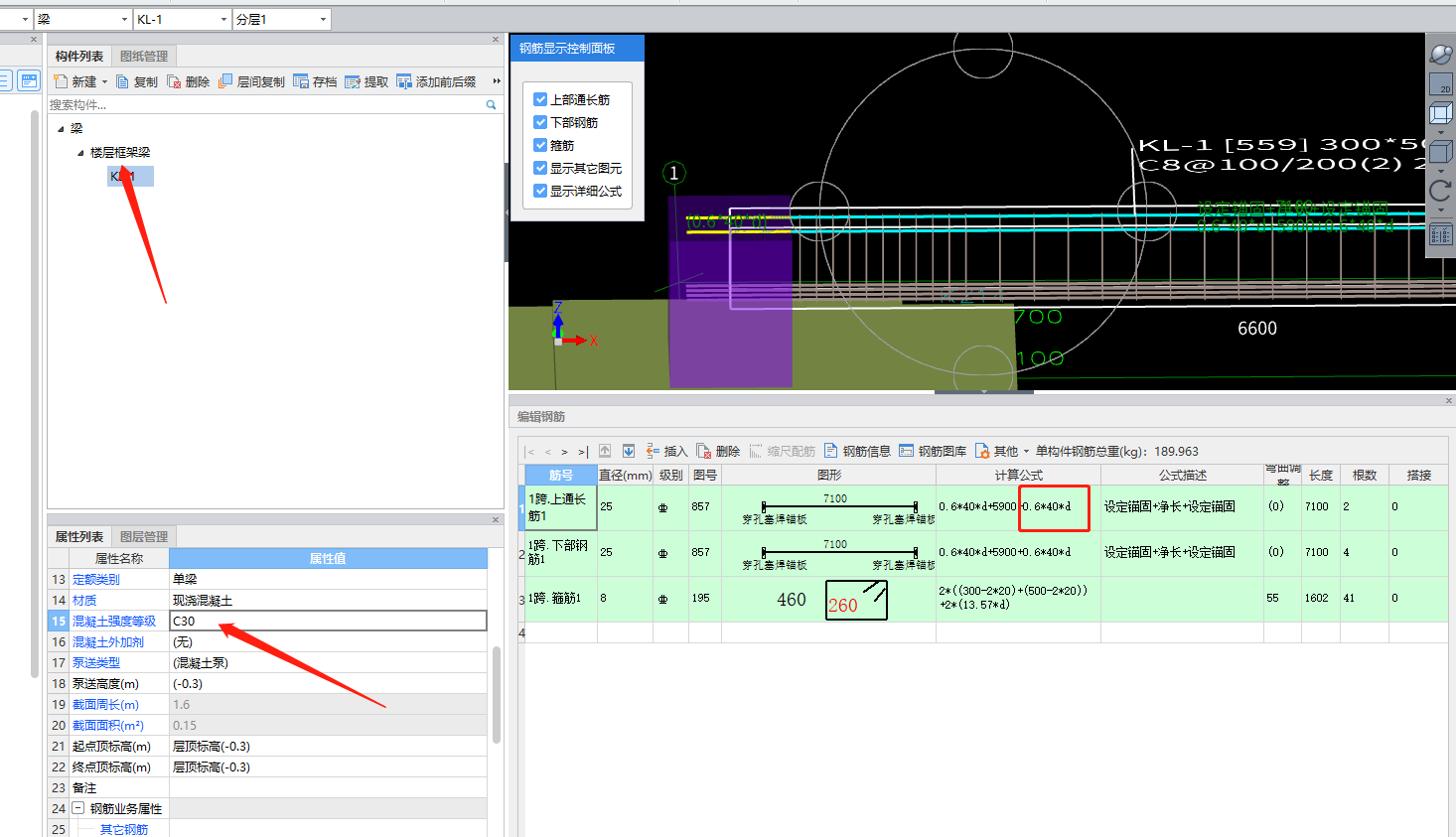Image resolution: width=1456 pixels, height=837 pixels.
Task: Open dropdown under wireframe cube icon
Action: (1441, 132)
